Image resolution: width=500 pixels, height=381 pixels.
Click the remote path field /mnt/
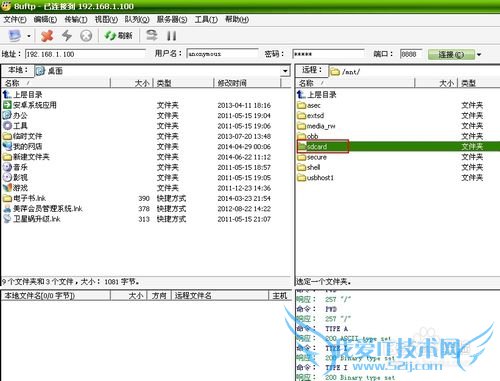pyautogui.click(x=413, y=71)
